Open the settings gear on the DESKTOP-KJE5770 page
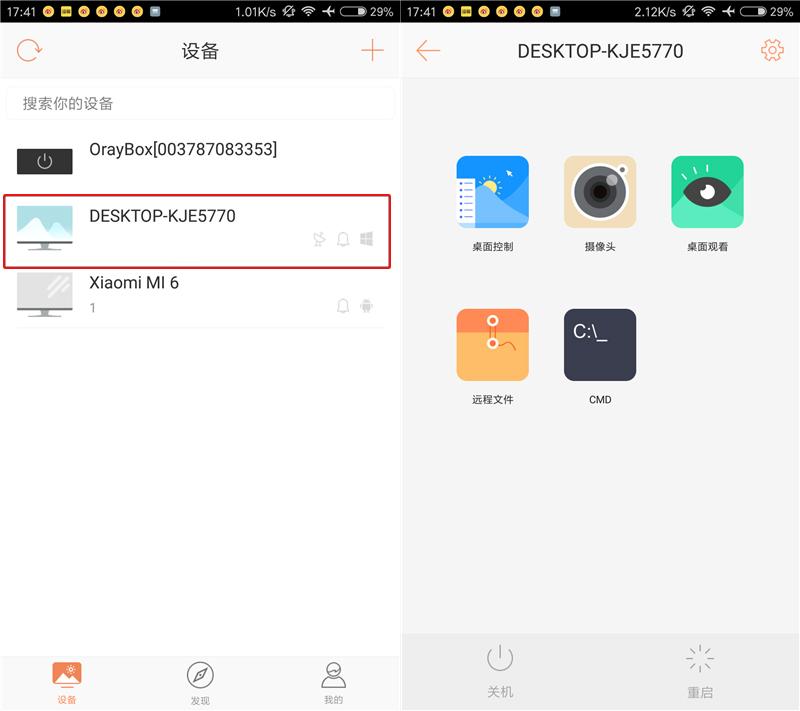The height and width of the screenshot is (711, 800). coord(772,50)
